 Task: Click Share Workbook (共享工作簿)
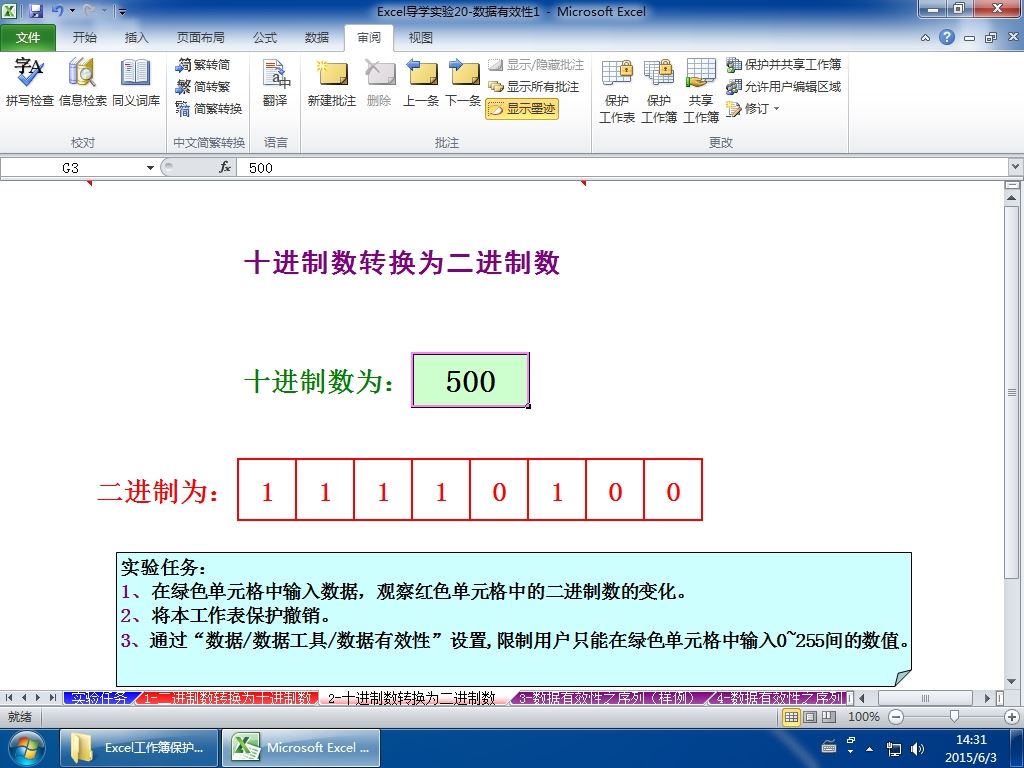[701, 91]
